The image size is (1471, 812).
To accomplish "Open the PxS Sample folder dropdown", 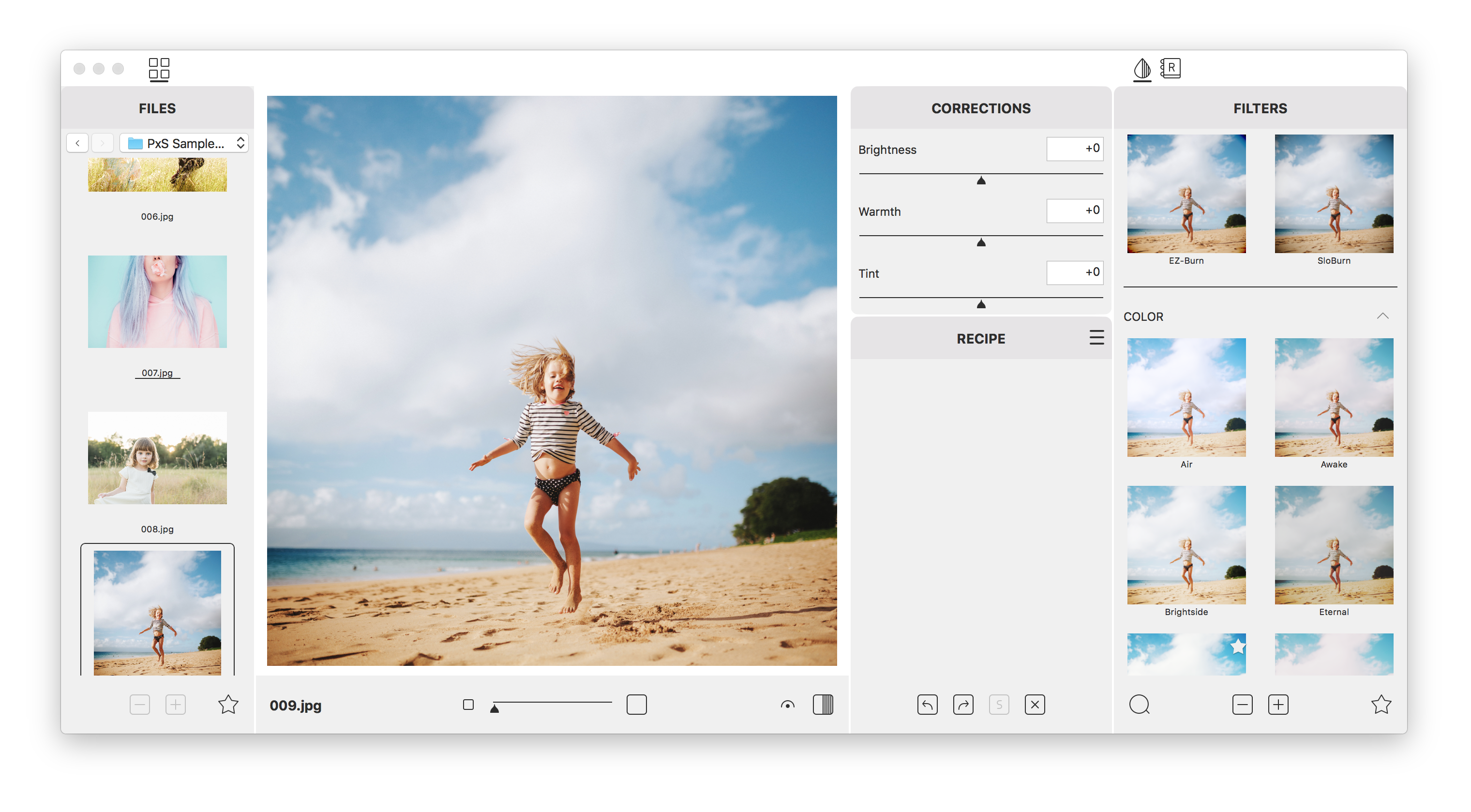I will [x=184, y=143].
